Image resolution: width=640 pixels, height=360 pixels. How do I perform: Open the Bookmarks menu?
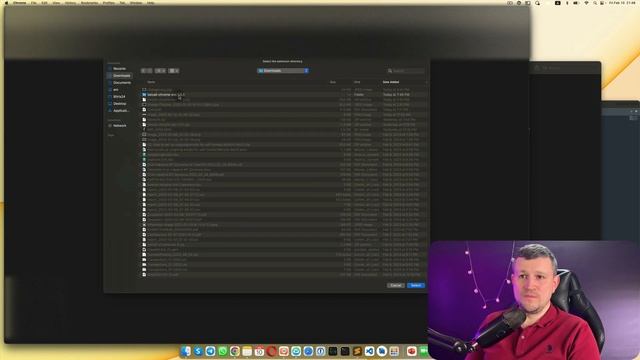[x=89, y=2]
